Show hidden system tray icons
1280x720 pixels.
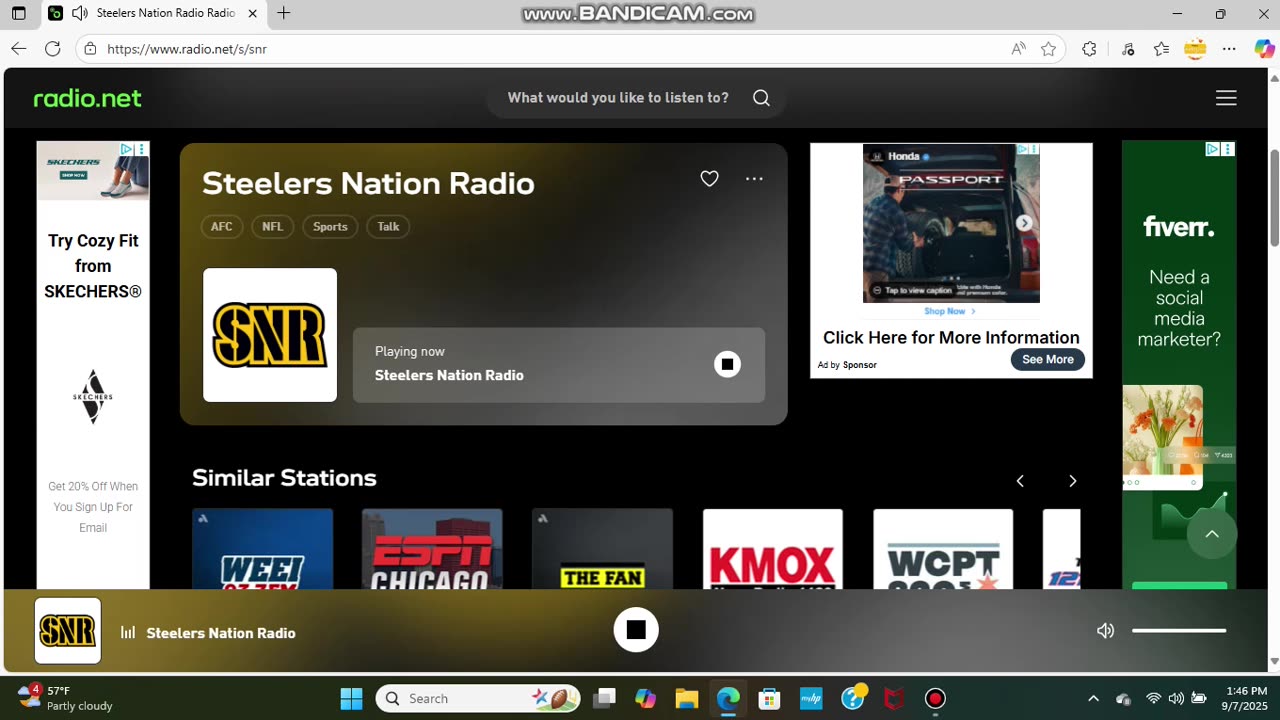coord(1093,698)
